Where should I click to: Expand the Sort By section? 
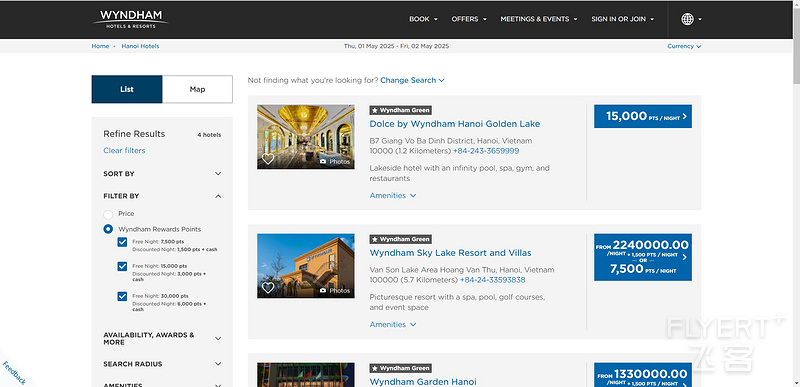[x=162, y=174]
